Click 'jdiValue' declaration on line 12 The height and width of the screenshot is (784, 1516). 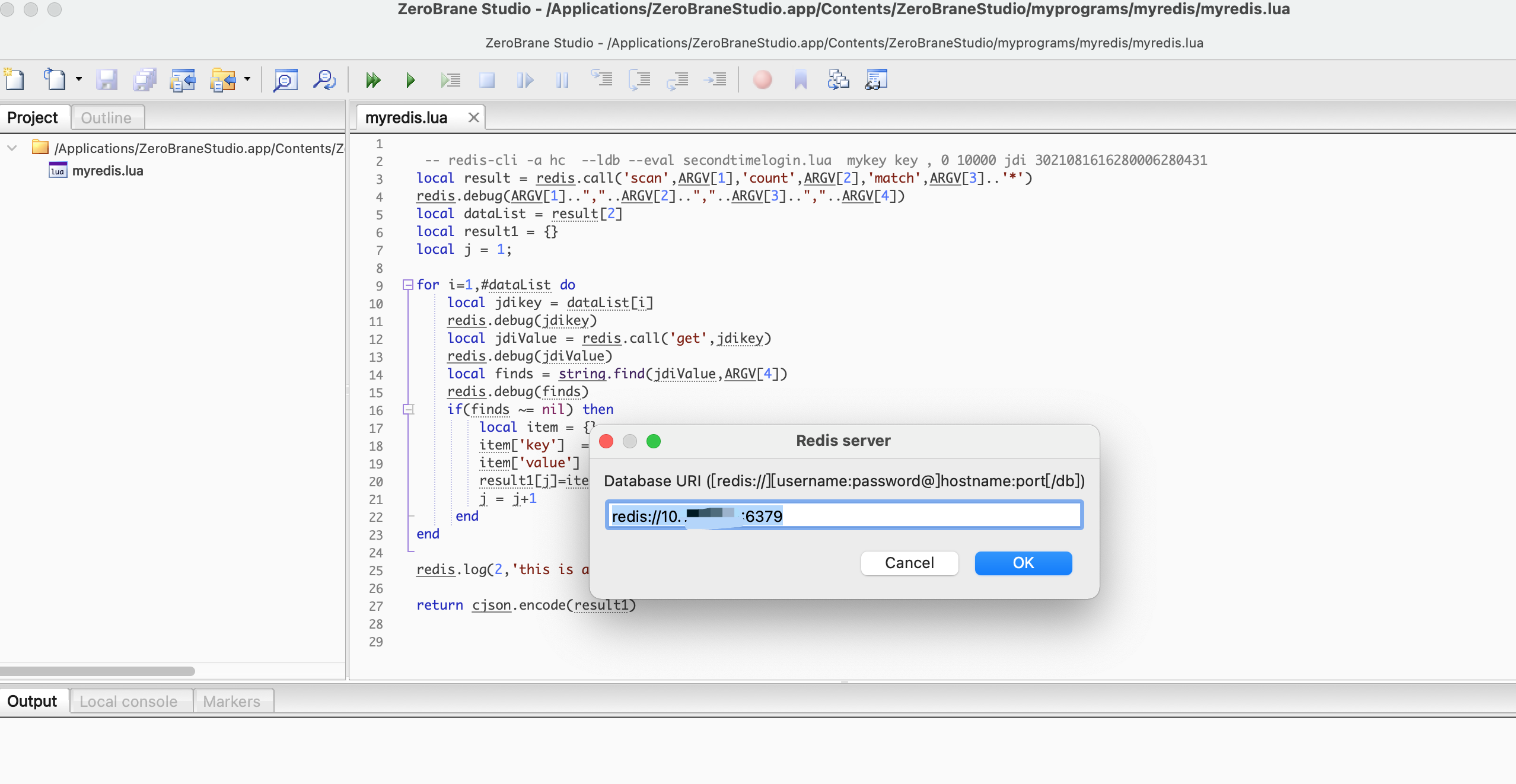click(526, 338)
